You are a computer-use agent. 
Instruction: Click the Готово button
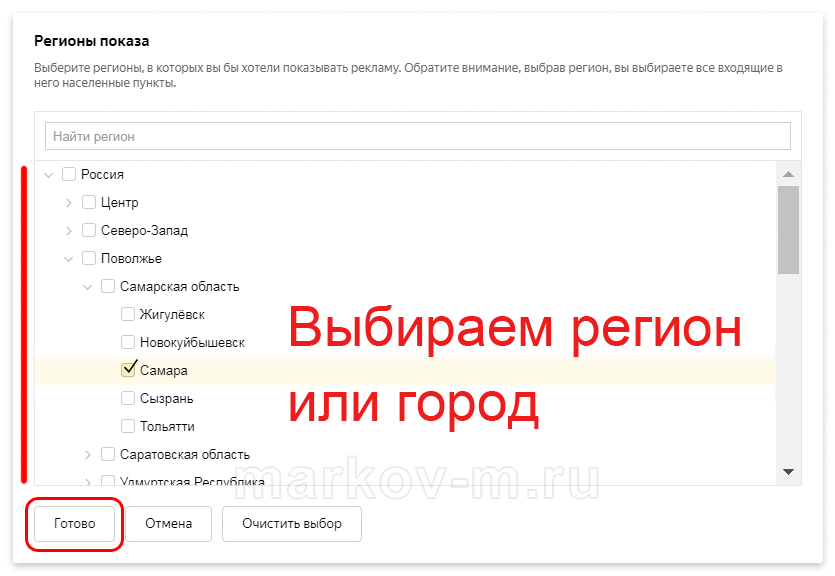pyautogui.click(x=75, y=524)
